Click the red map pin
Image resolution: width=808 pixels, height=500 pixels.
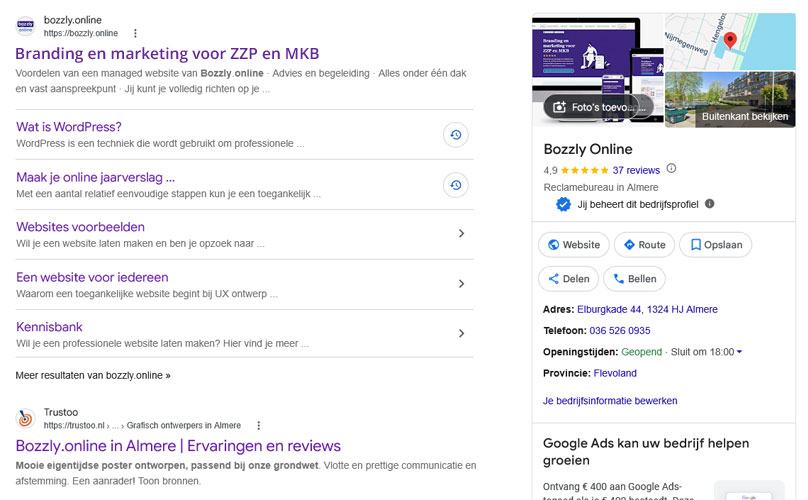coord(730,40)
